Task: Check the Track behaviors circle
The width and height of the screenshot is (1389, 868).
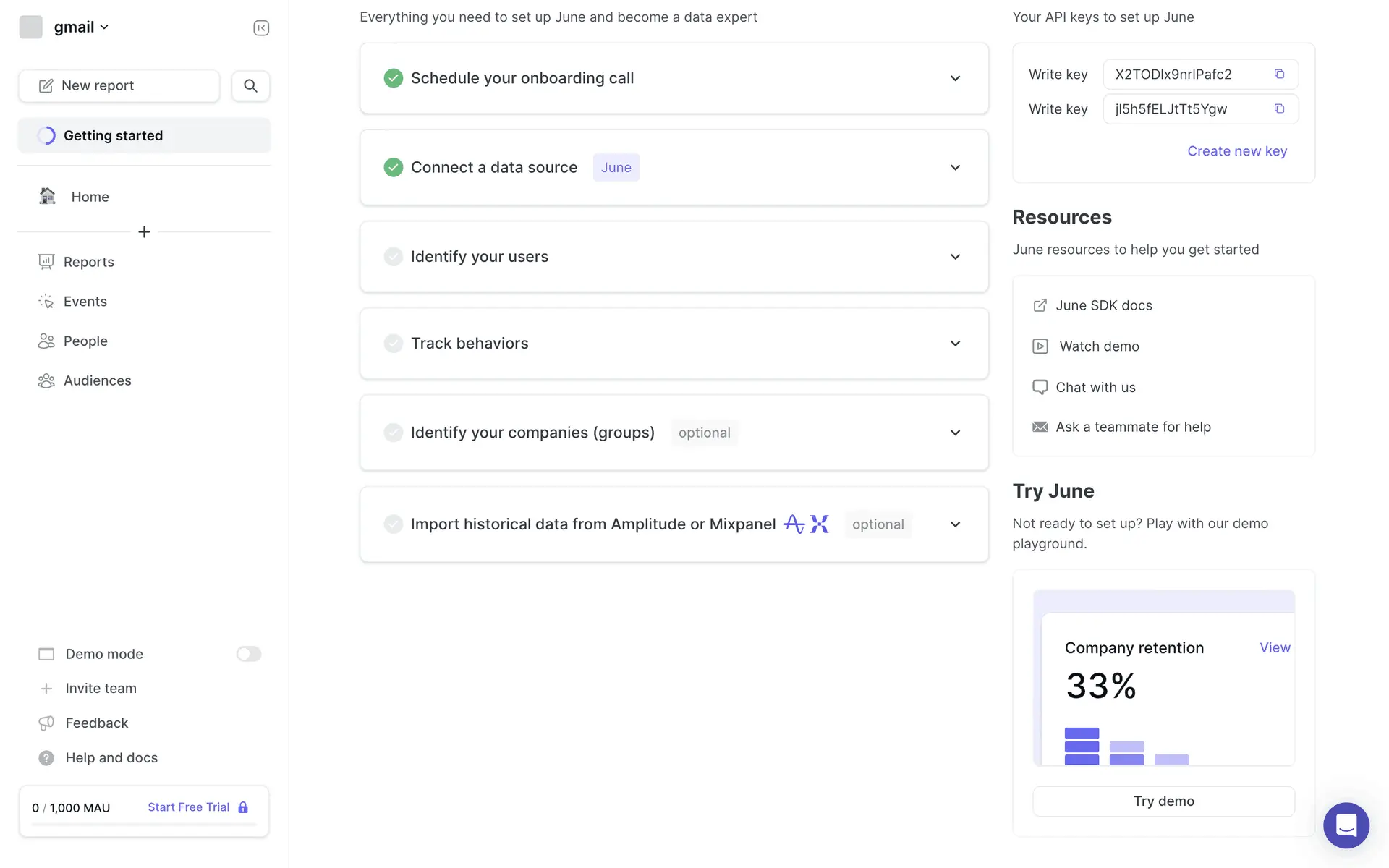Action: tap(393, 344)
